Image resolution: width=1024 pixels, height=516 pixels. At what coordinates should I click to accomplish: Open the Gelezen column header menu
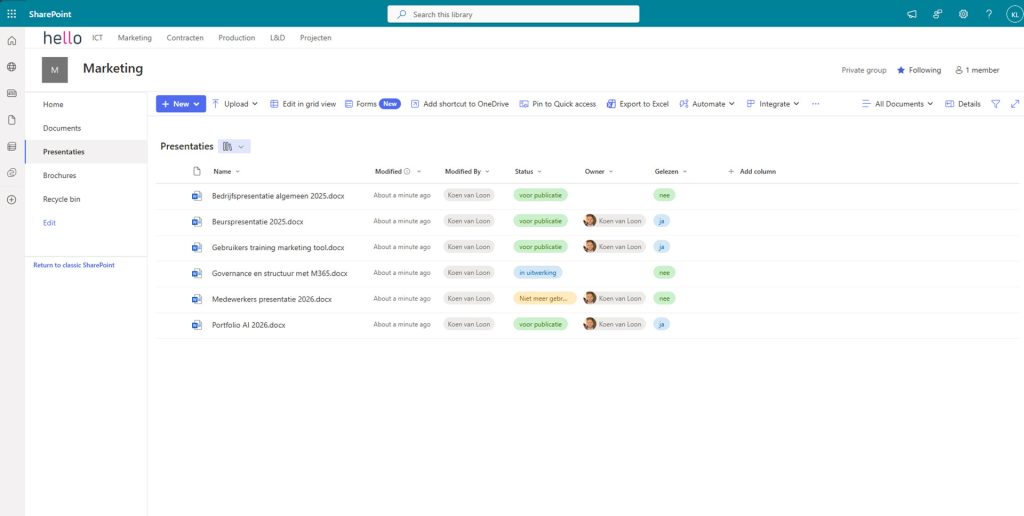pyautogui.click(x=671, y=171)
